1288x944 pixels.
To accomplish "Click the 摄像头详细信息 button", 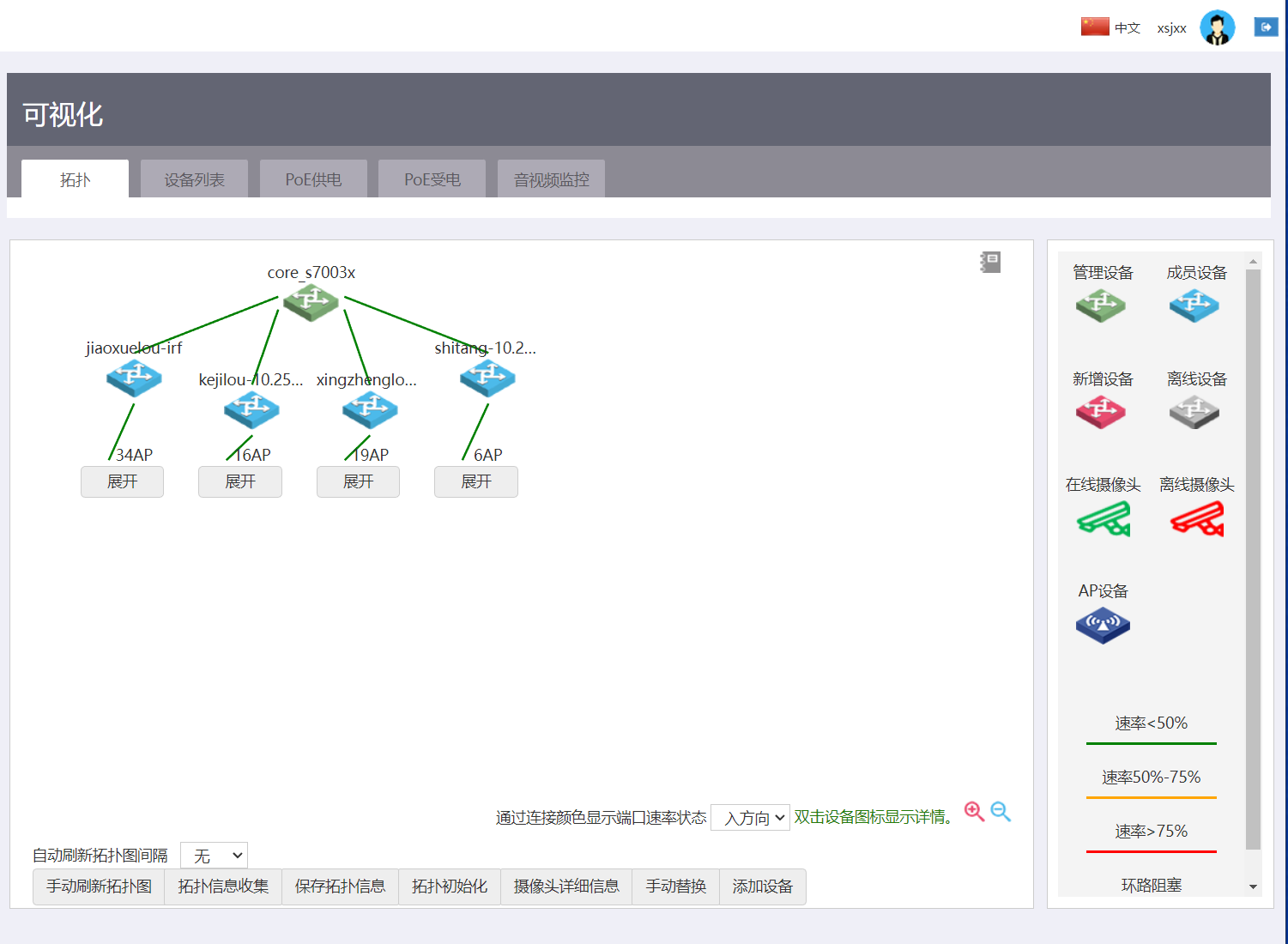I will [566, 887].
